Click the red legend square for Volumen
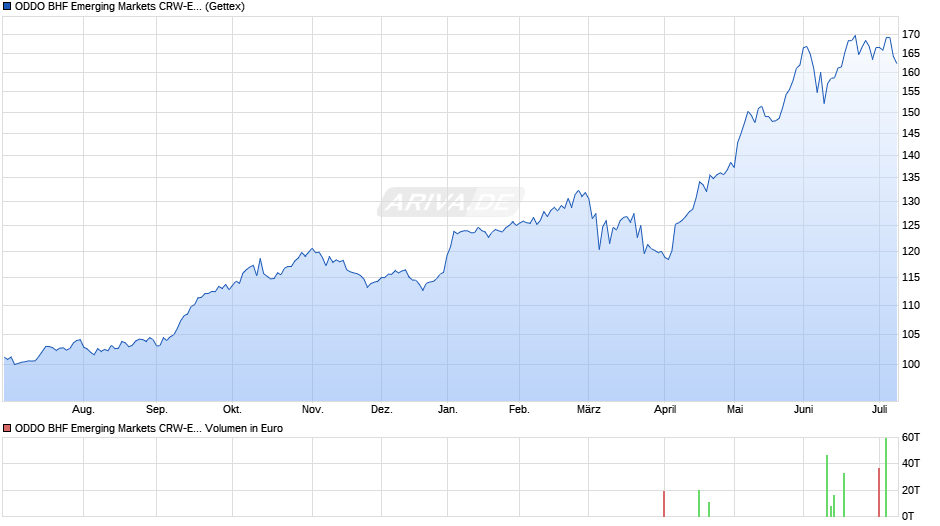 pyautogui.click(x=7, y=428)
